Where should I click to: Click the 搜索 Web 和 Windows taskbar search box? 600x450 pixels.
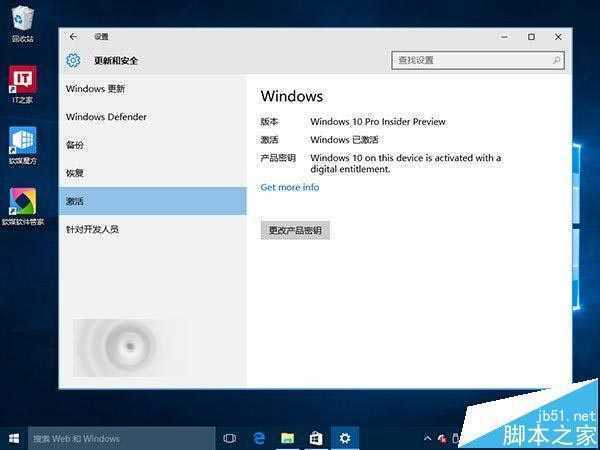(122, 438)
